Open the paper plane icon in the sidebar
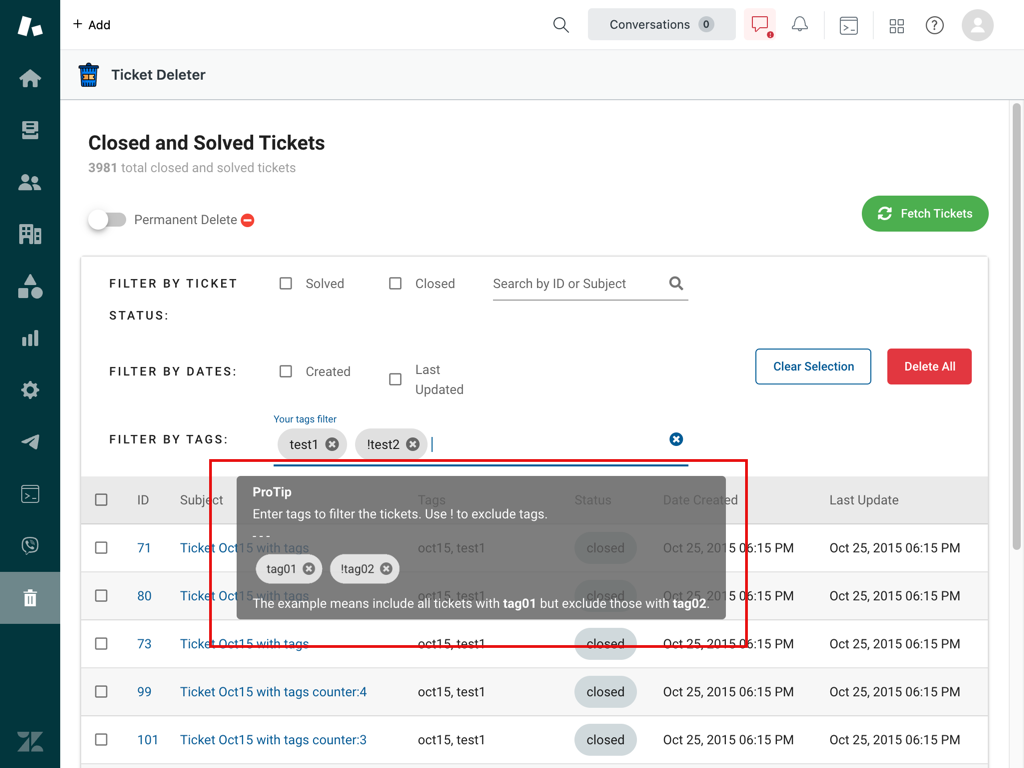1024x768 pixels. (30, 441)
